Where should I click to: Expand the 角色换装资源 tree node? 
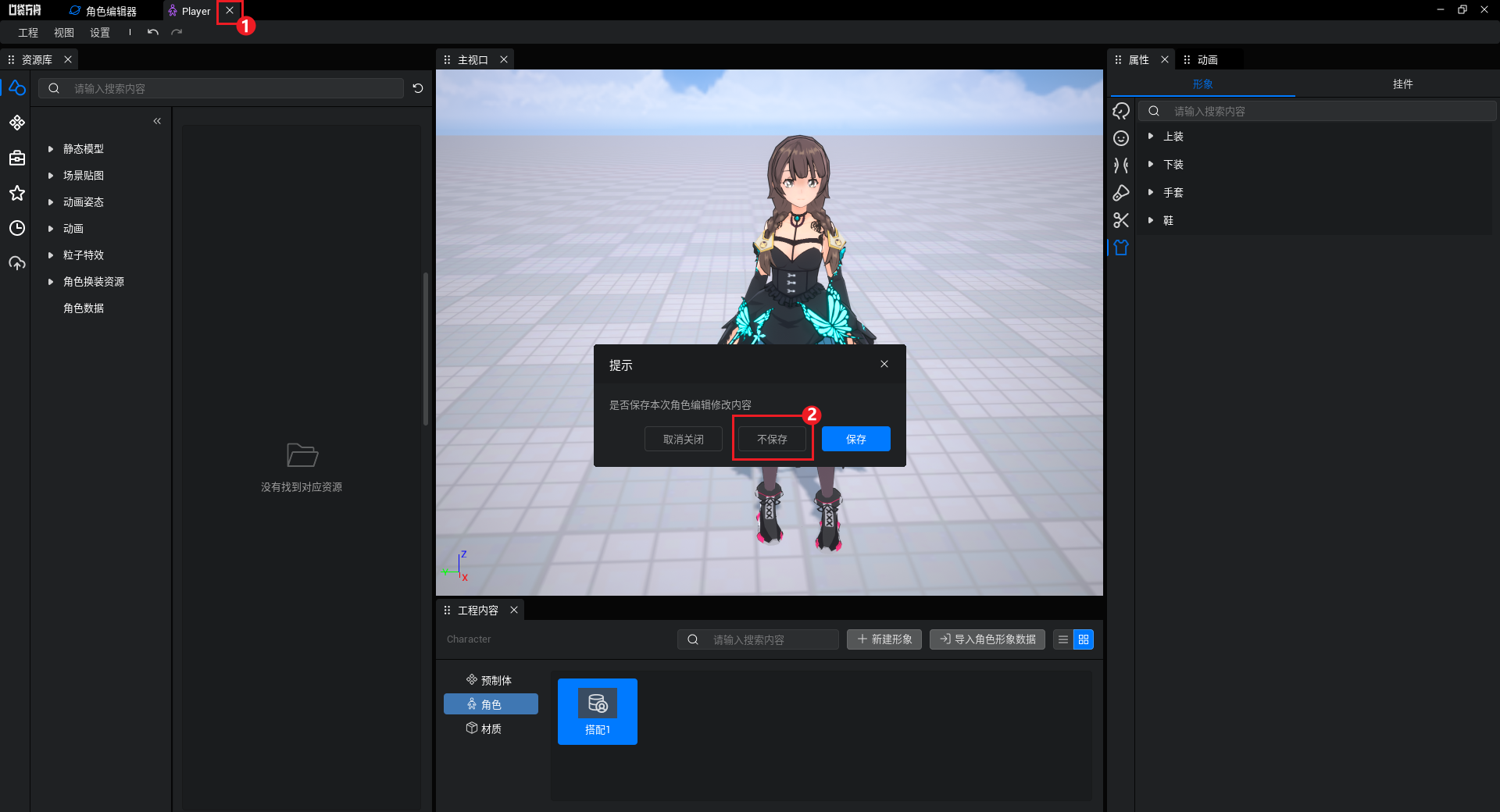[51, 282]
